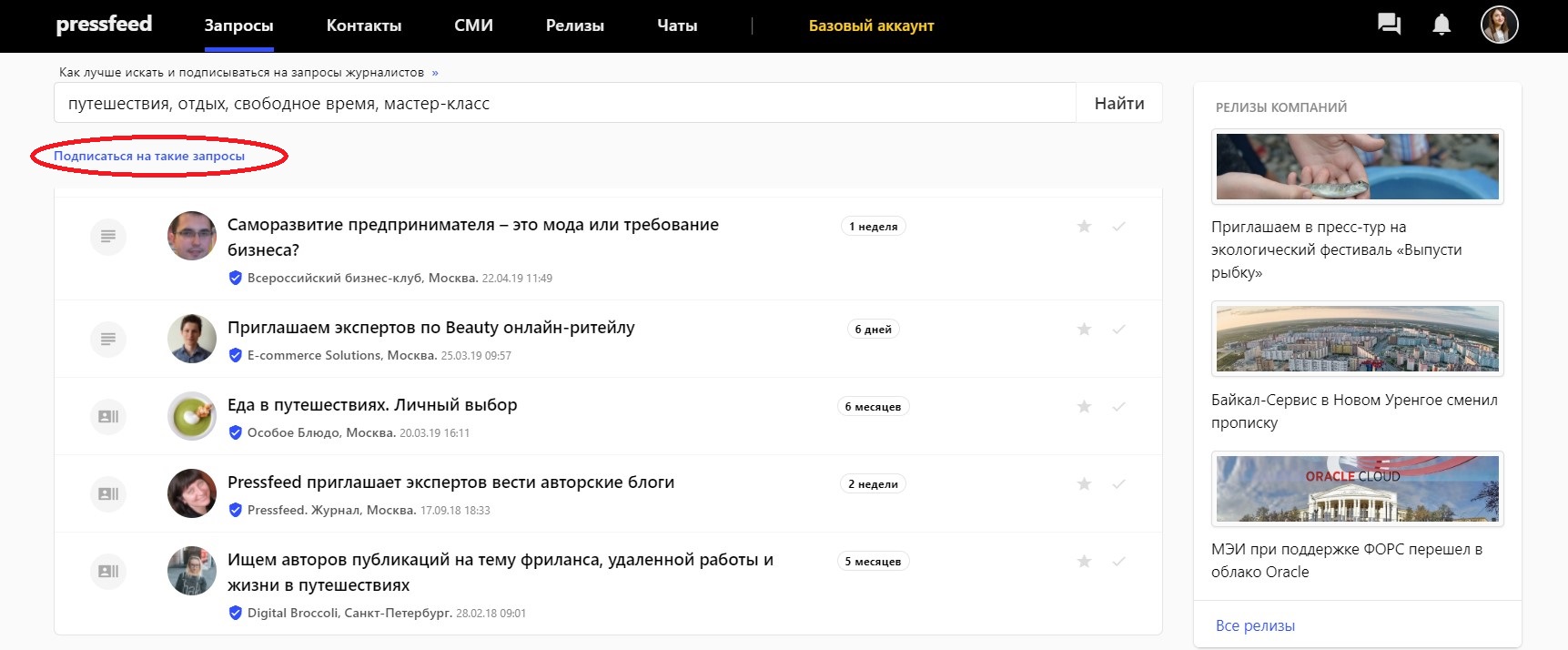Mark Beauty онлайн-ритейлу request with checkmark
The height and width of the screenshot is (650, 1568).
[1118, 330]
